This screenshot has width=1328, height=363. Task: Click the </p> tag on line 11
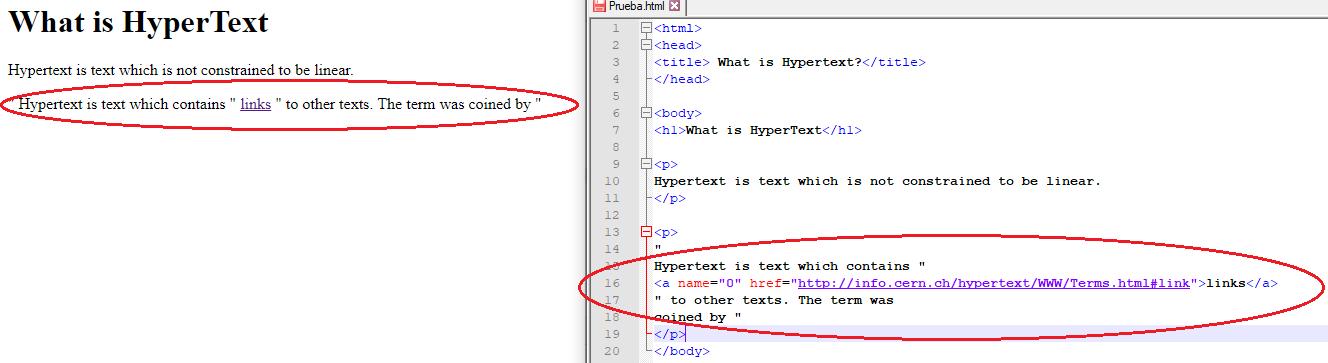click(x=670, y=198)
